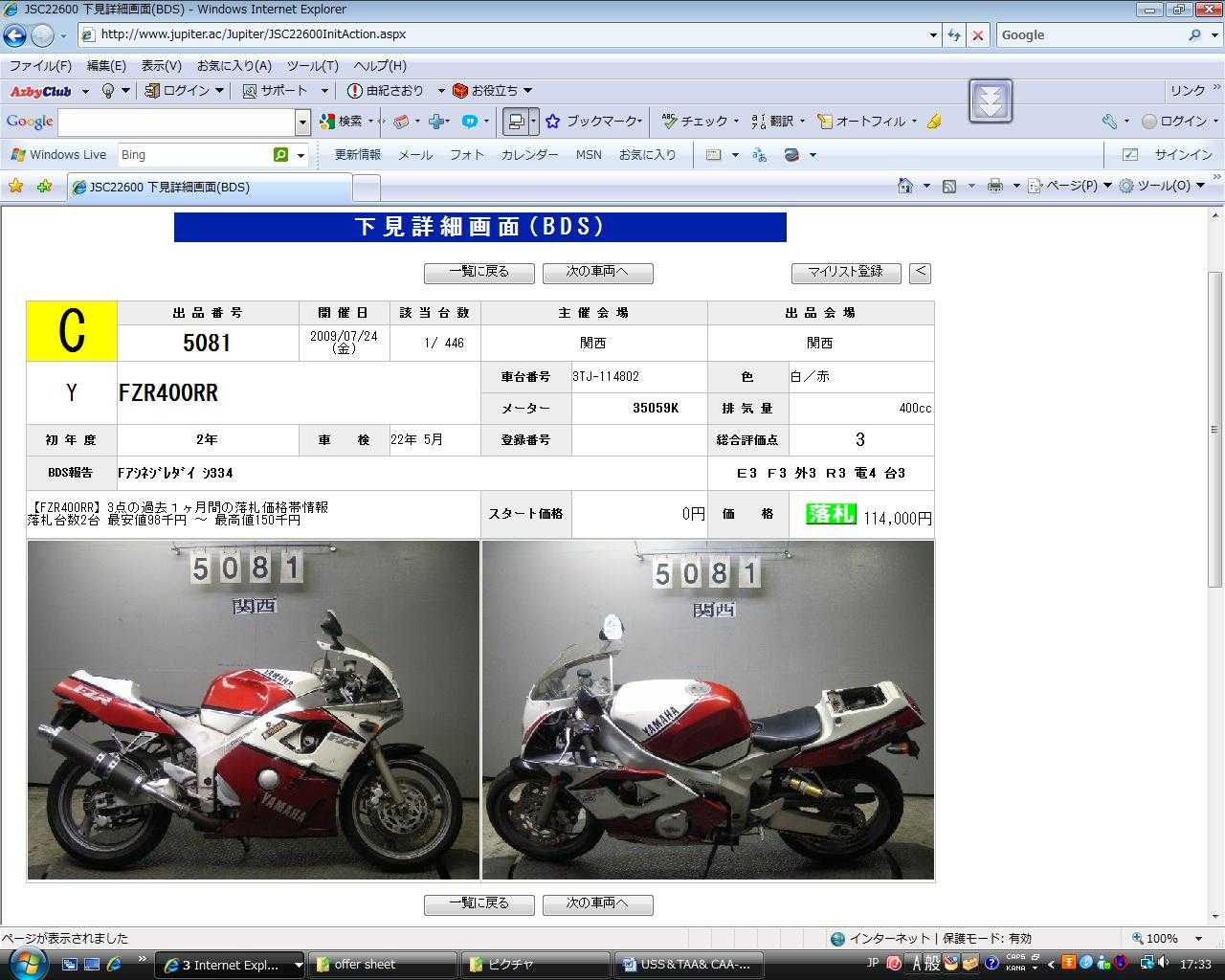Image resolution: width=1225 pixels, height=980 pixels.
Task: Click the メール link in Windows Live toolbar
Action: click(415, 154)
